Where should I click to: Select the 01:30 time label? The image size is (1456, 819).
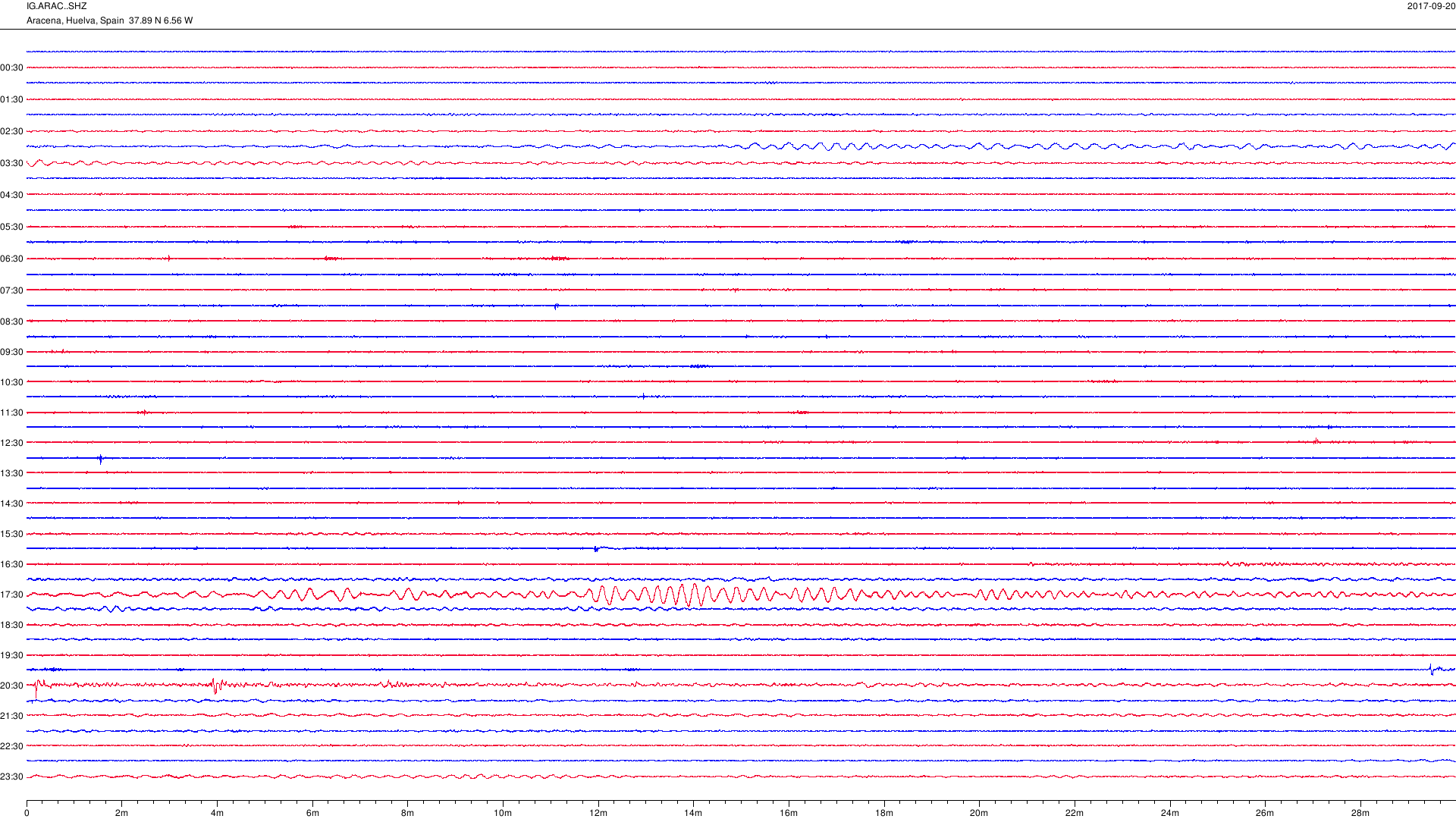(x=11, y=99)
